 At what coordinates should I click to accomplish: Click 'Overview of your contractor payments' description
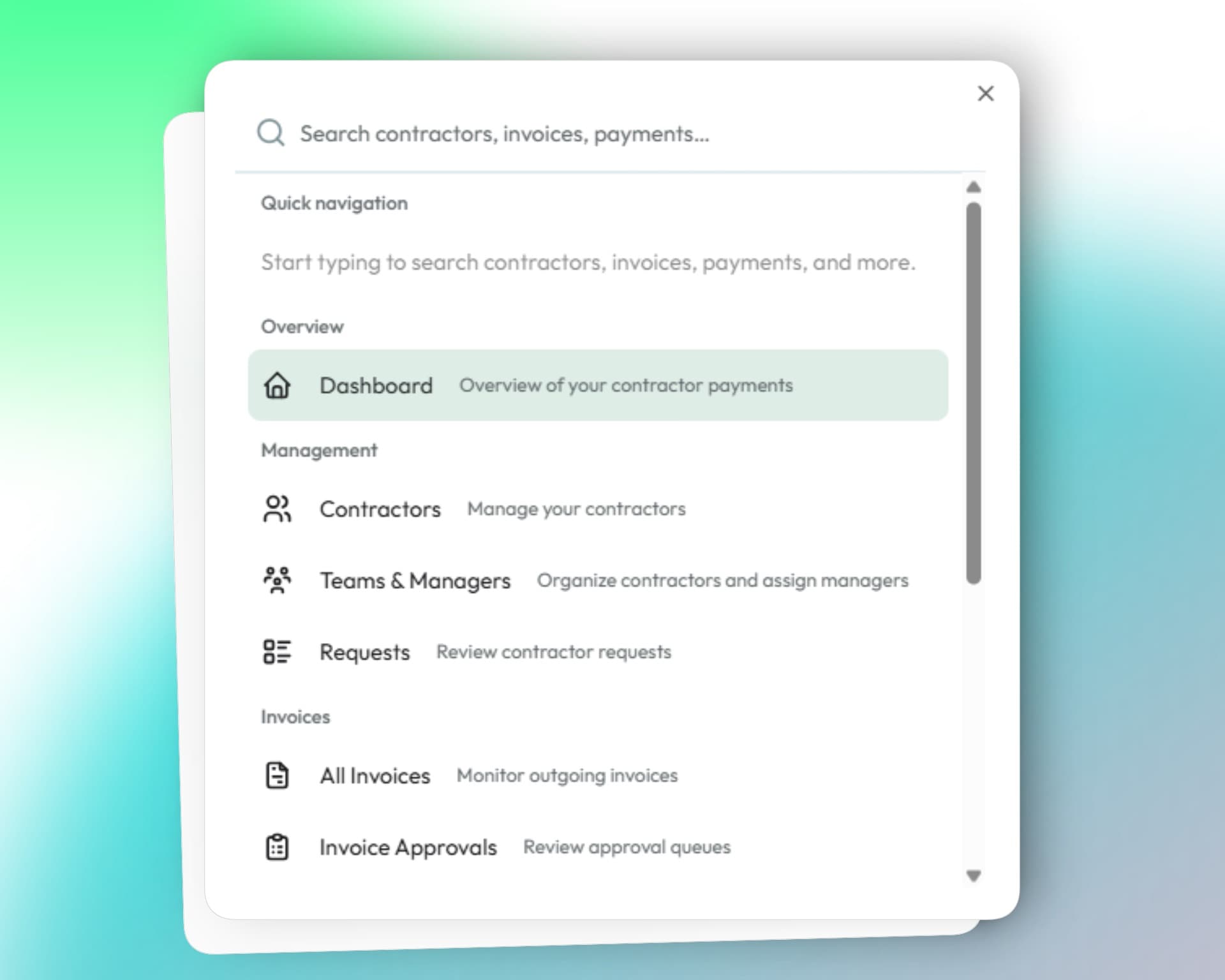pyautogui.click(x=626, y=385)
